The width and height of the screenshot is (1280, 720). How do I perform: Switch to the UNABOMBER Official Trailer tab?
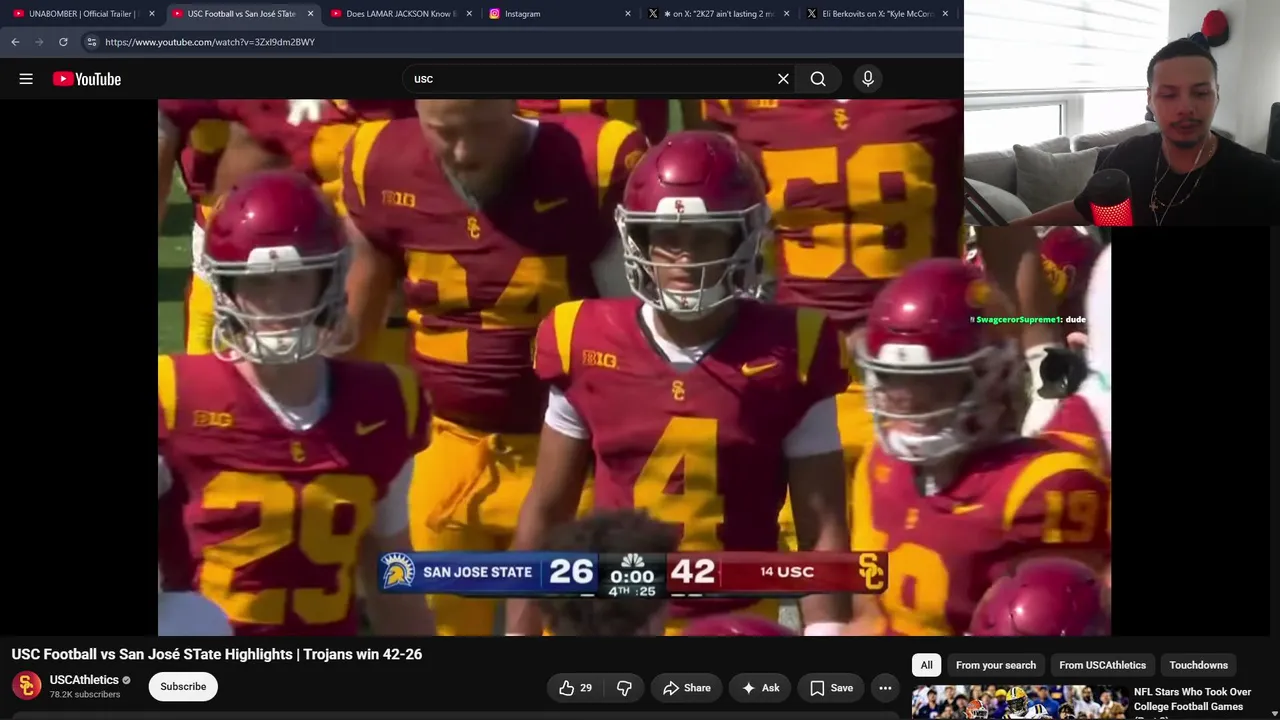(x=82, y=14)
